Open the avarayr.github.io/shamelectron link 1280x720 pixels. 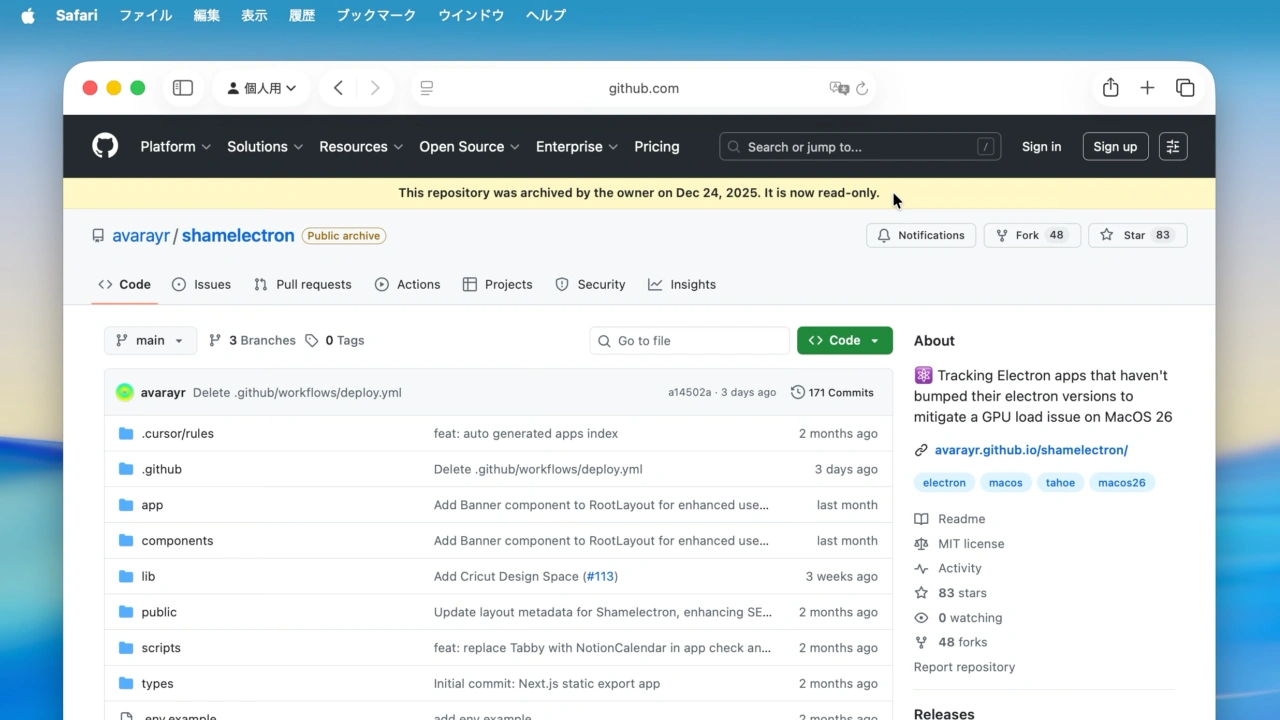pos(1031,450)
